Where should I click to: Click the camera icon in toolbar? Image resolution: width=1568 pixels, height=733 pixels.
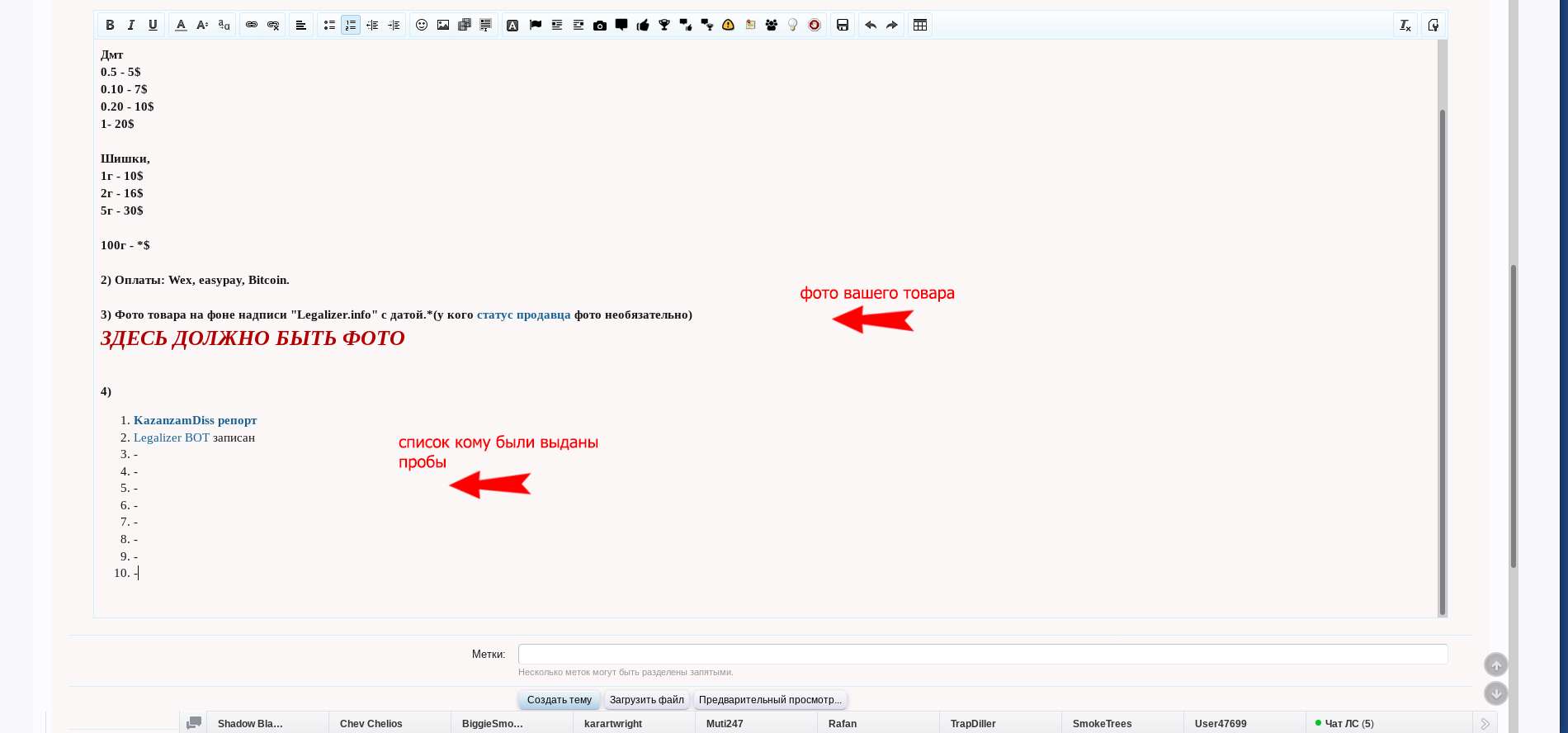point(600,25)
